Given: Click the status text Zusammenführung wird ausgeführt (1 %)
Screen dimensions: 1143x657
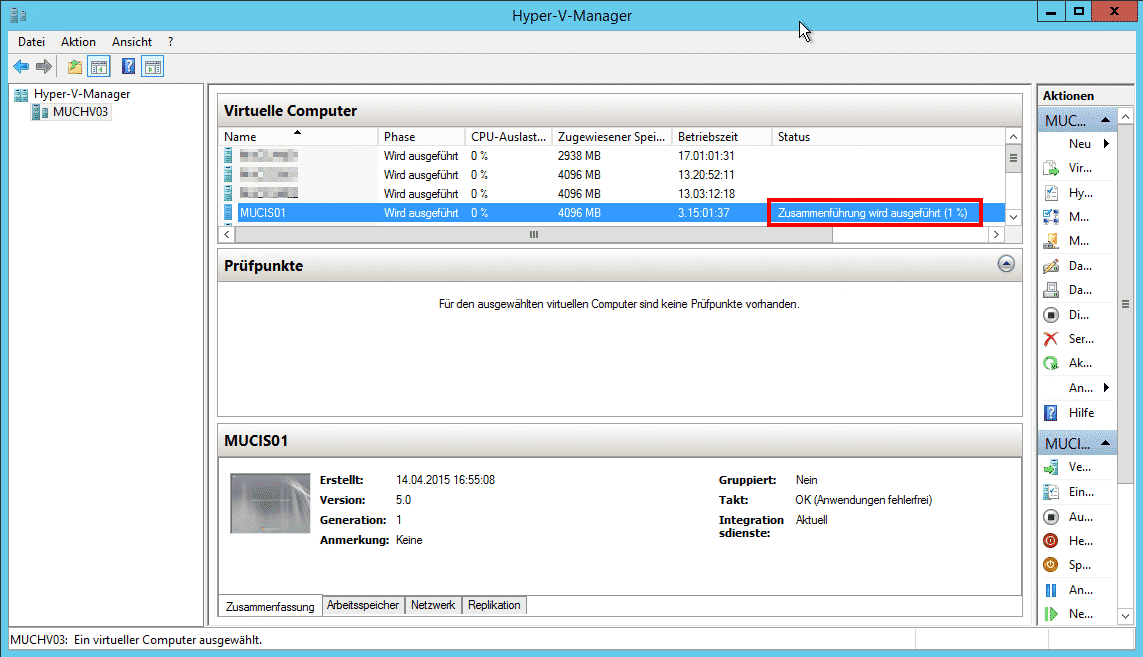Looking at the screenshot, I should click(873, 213).
